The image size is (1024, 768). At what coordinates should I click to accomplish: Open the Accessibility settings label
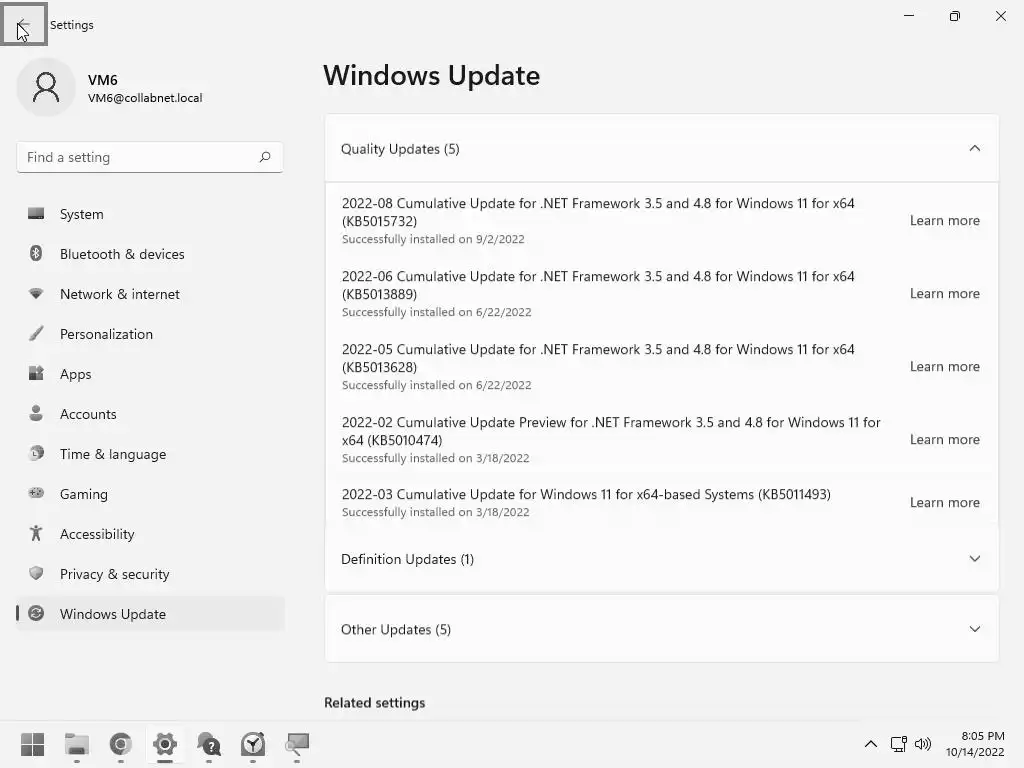pyautogui.click(x=97, y=534)
